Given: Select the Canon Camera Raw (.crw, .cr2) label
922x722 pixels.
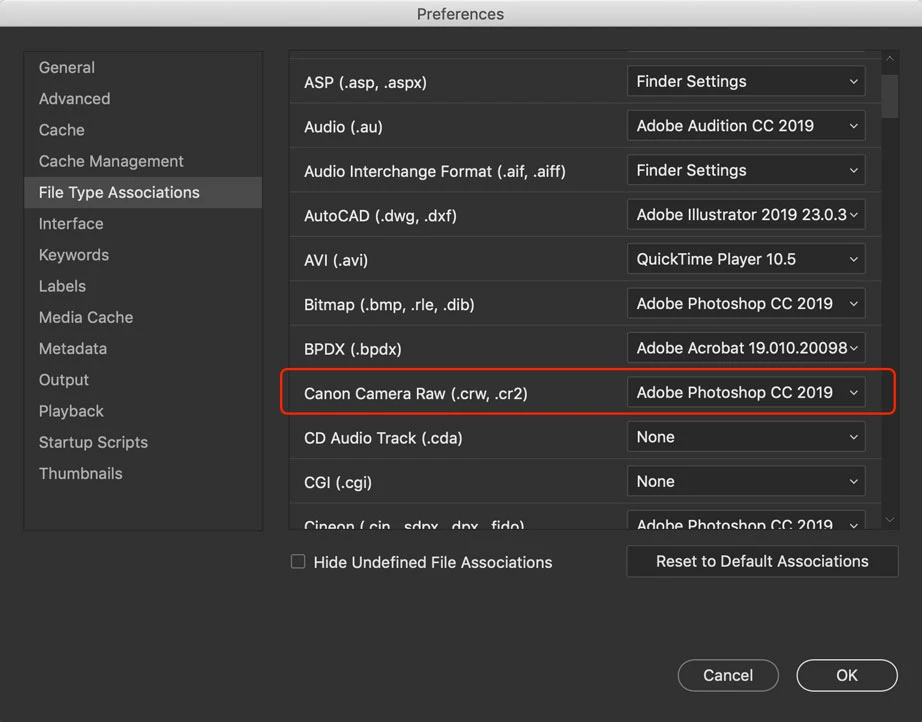Looking at the screenshot, I should pyautogui.click(x=416, y=393).
